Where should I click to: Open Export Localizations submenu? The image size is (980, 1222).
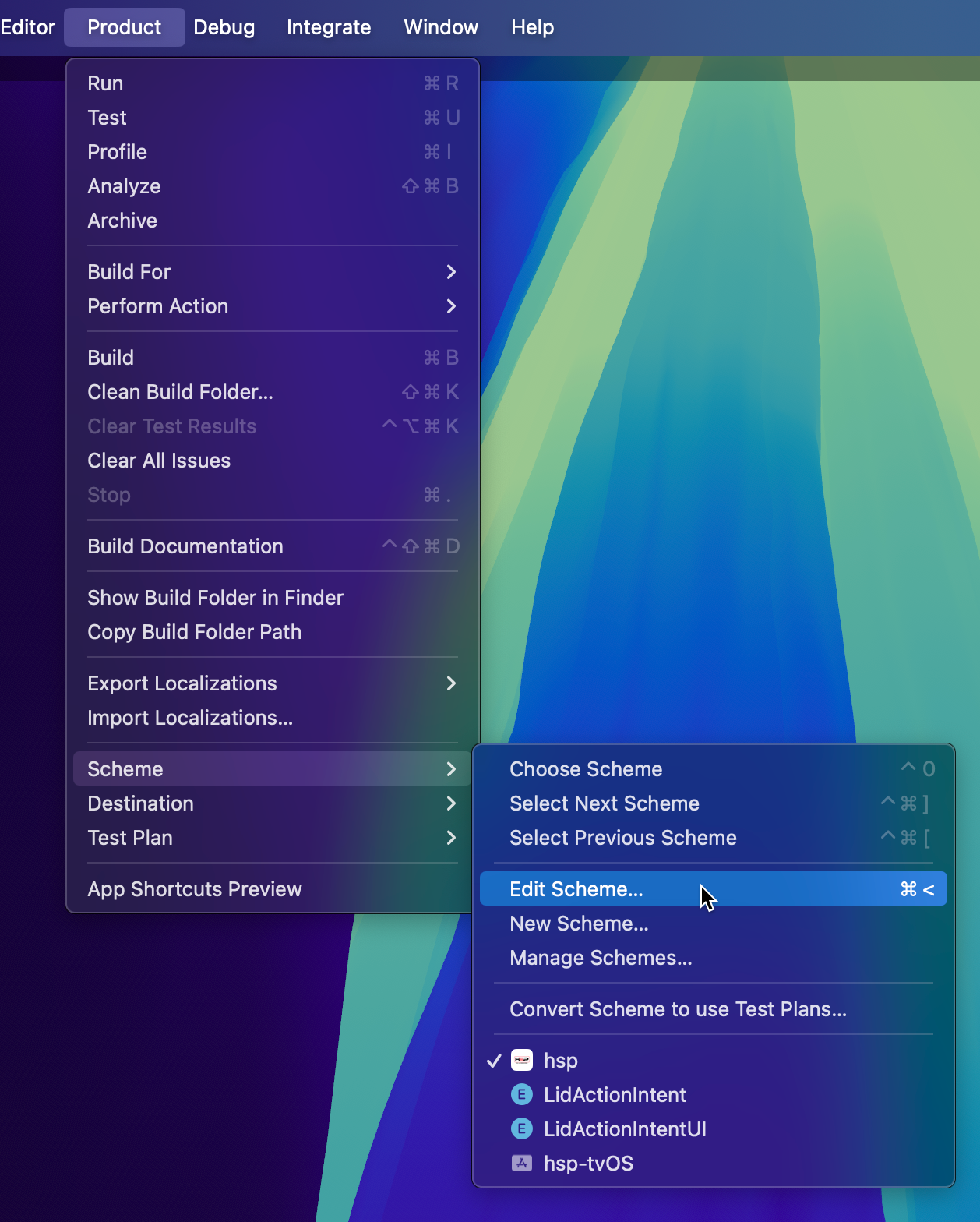pos(273,683)
